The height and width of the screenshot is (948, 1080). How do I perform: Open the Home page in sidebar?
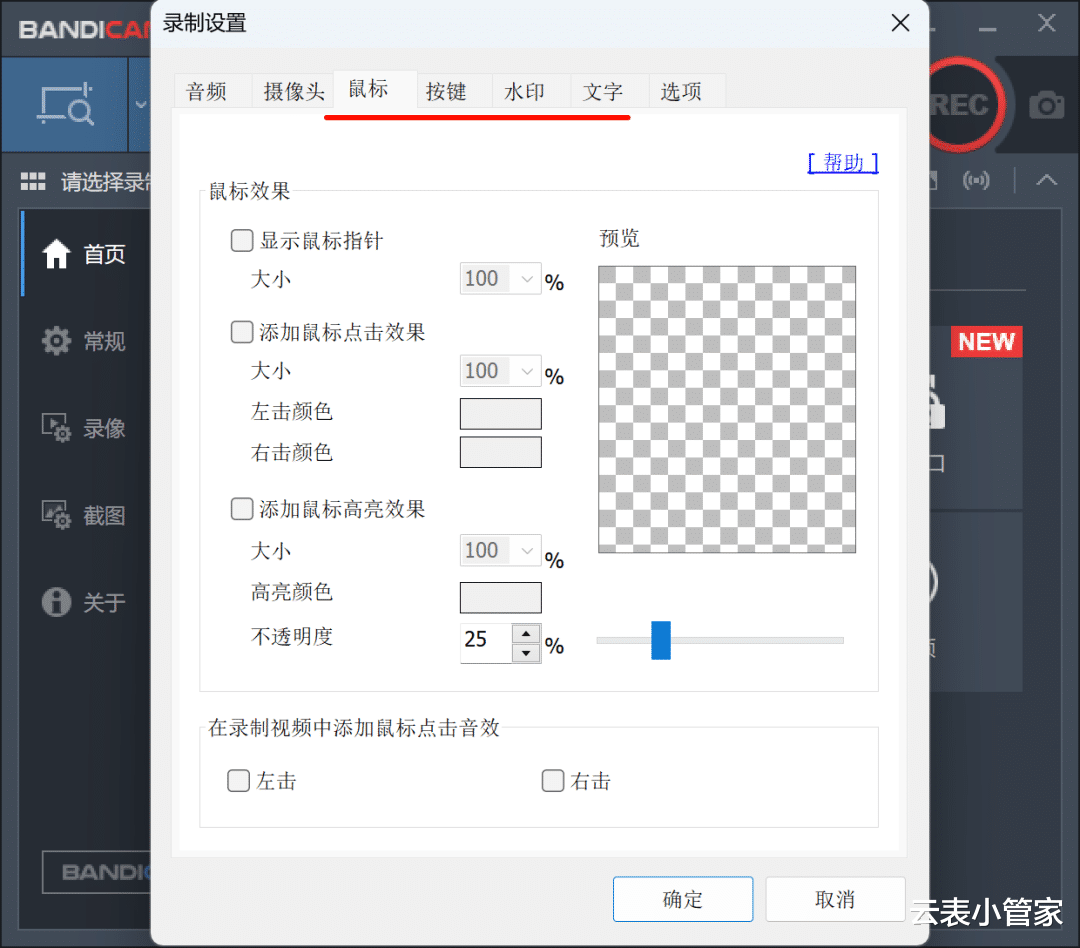click(x=83, y=254)
